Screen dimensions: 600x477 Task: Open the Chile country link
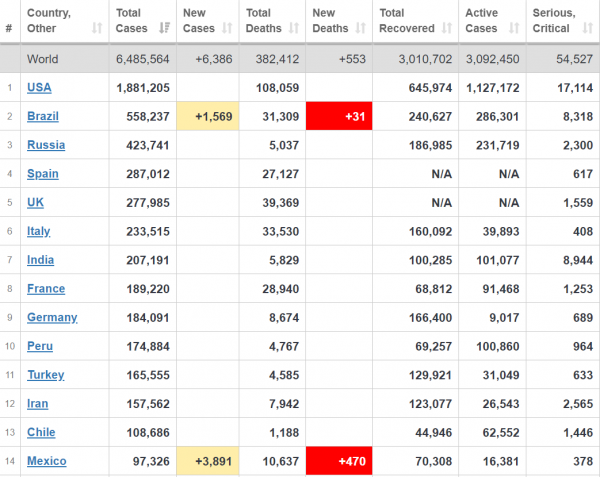41,432
